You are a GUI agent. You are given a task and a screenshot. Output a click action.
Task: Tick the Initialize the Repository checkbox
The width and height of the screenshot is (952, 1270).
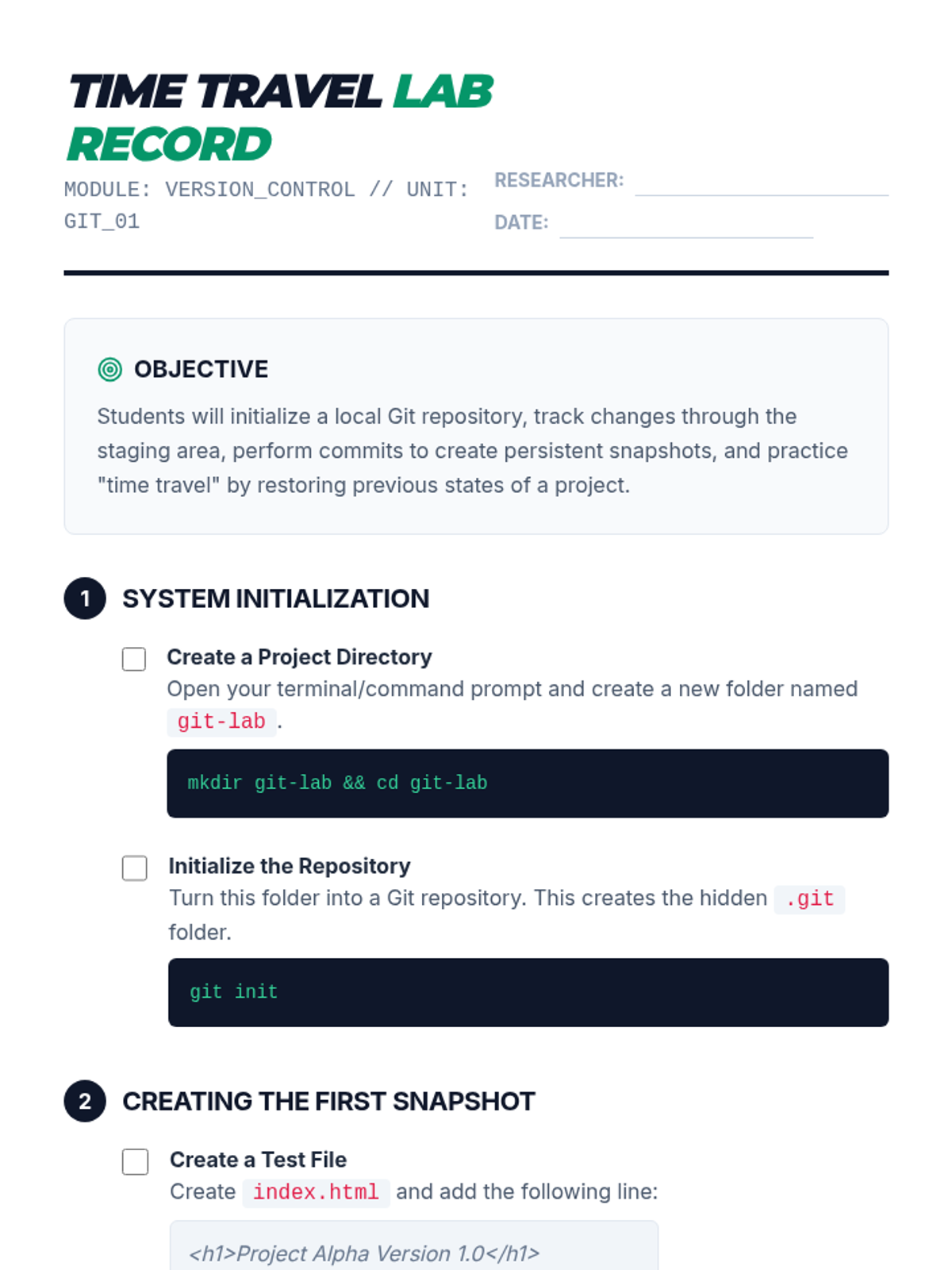[x=135, y=868]
